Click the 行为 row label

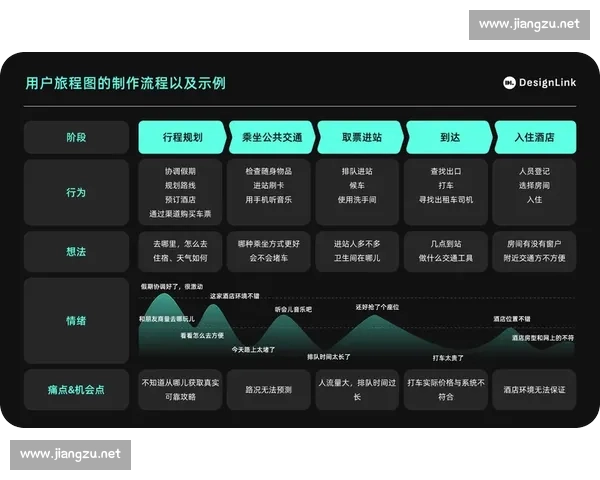click(x=76, y=192)
